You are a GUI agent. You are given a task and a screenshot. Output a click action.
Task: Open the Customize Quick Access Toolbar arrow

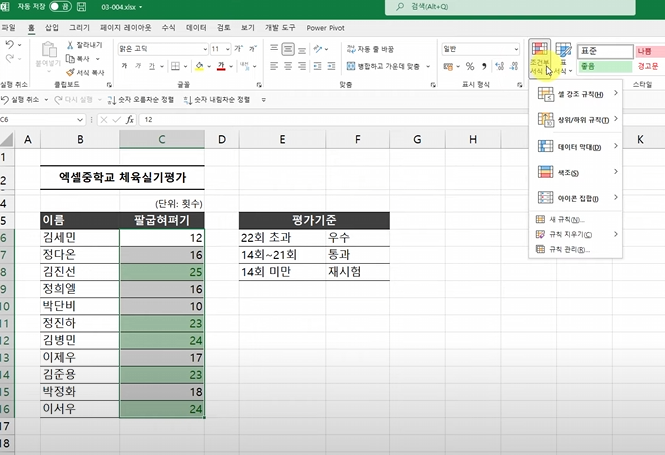[x=263, y=100]
